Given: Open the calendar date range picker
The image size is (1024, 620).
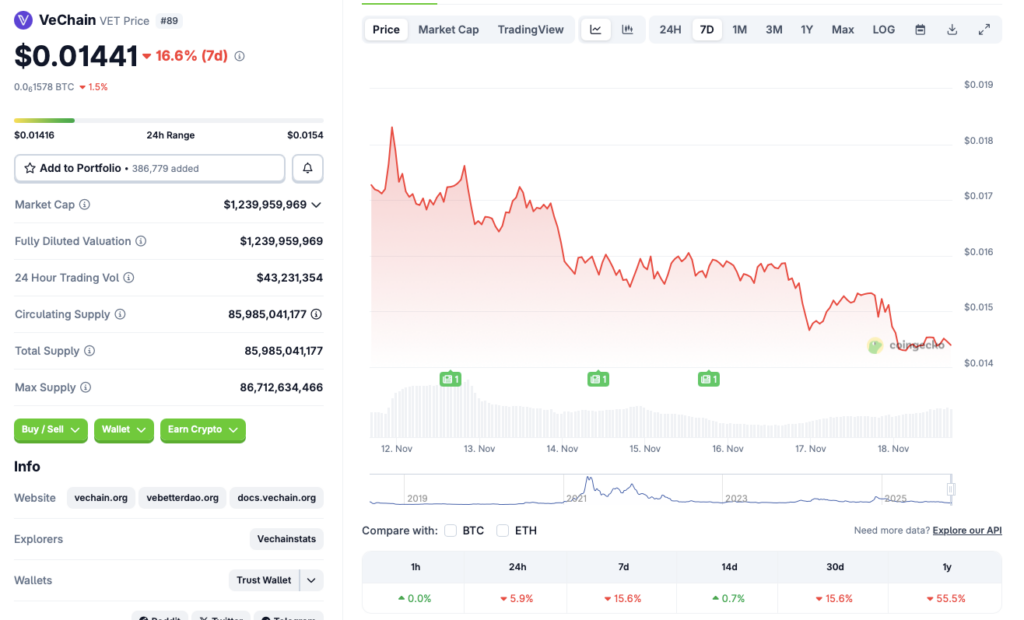Looking at the screenshot, I should (x=919, y=29).
